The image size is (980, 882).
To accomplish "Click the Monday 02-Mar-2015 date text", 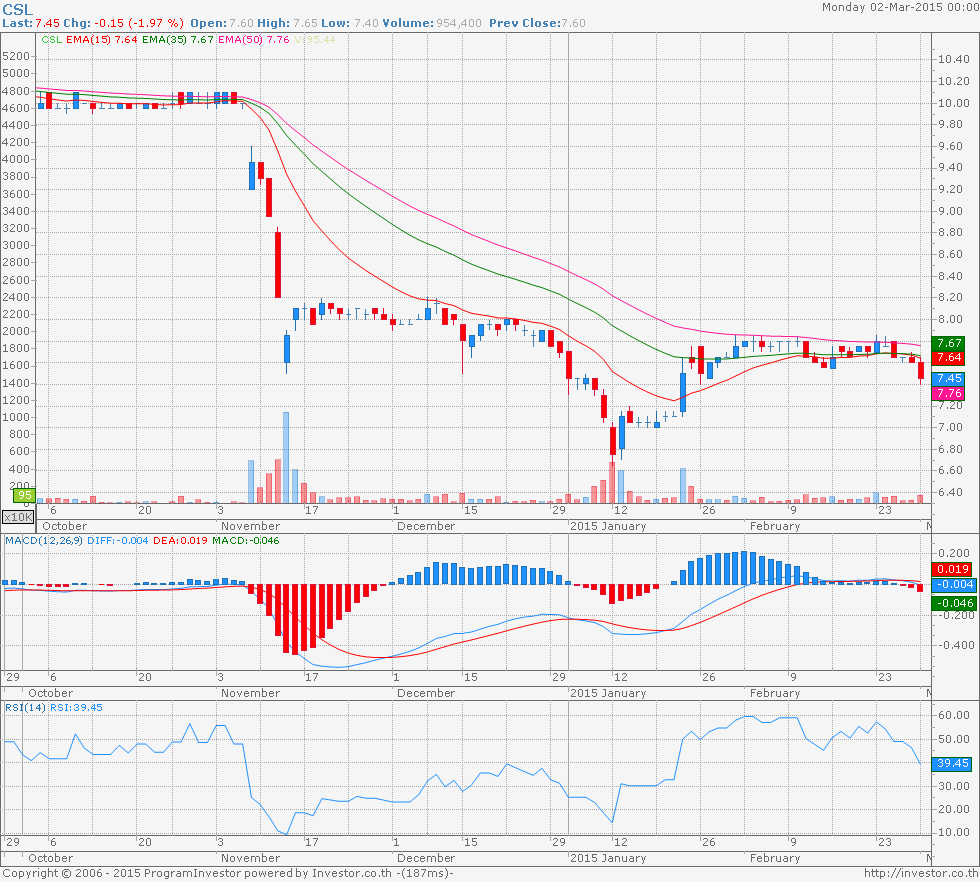I will [x=900, y=8].
